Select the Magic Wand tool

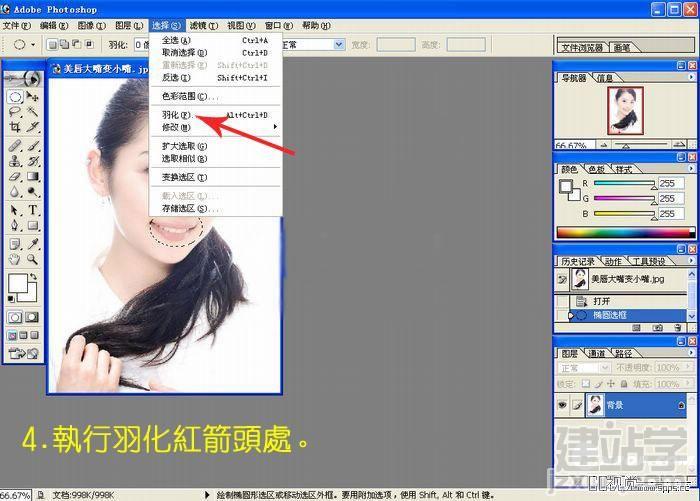32,112
